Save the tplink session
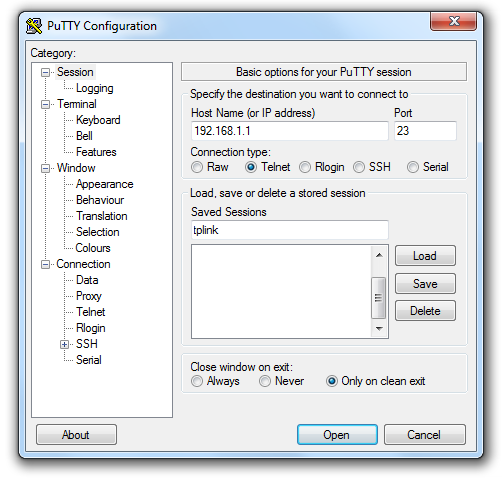Screen dimensions: 503x480 tap(425, 284)
